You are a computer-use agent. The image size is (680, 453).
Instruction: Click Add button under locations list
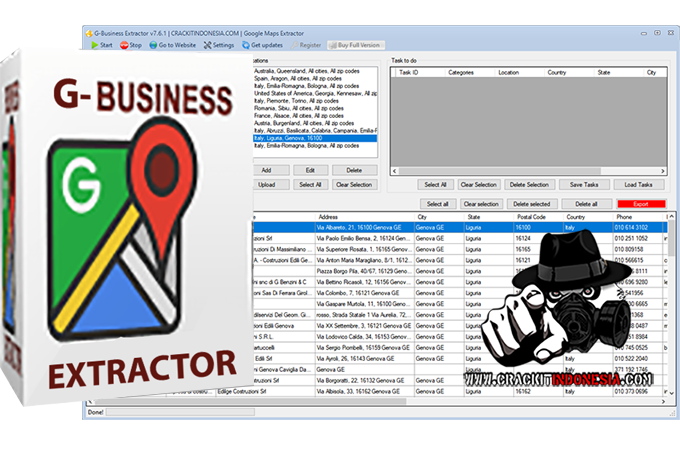point(264,170)
